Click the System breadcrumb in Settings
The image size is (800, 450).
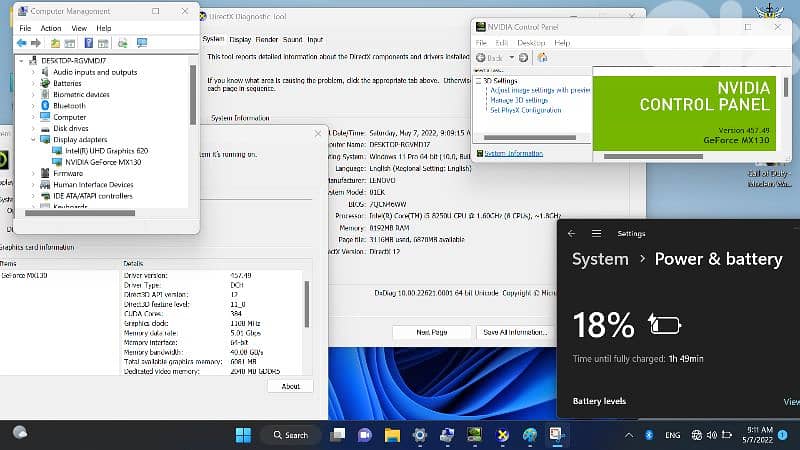(x=600, y=259)
